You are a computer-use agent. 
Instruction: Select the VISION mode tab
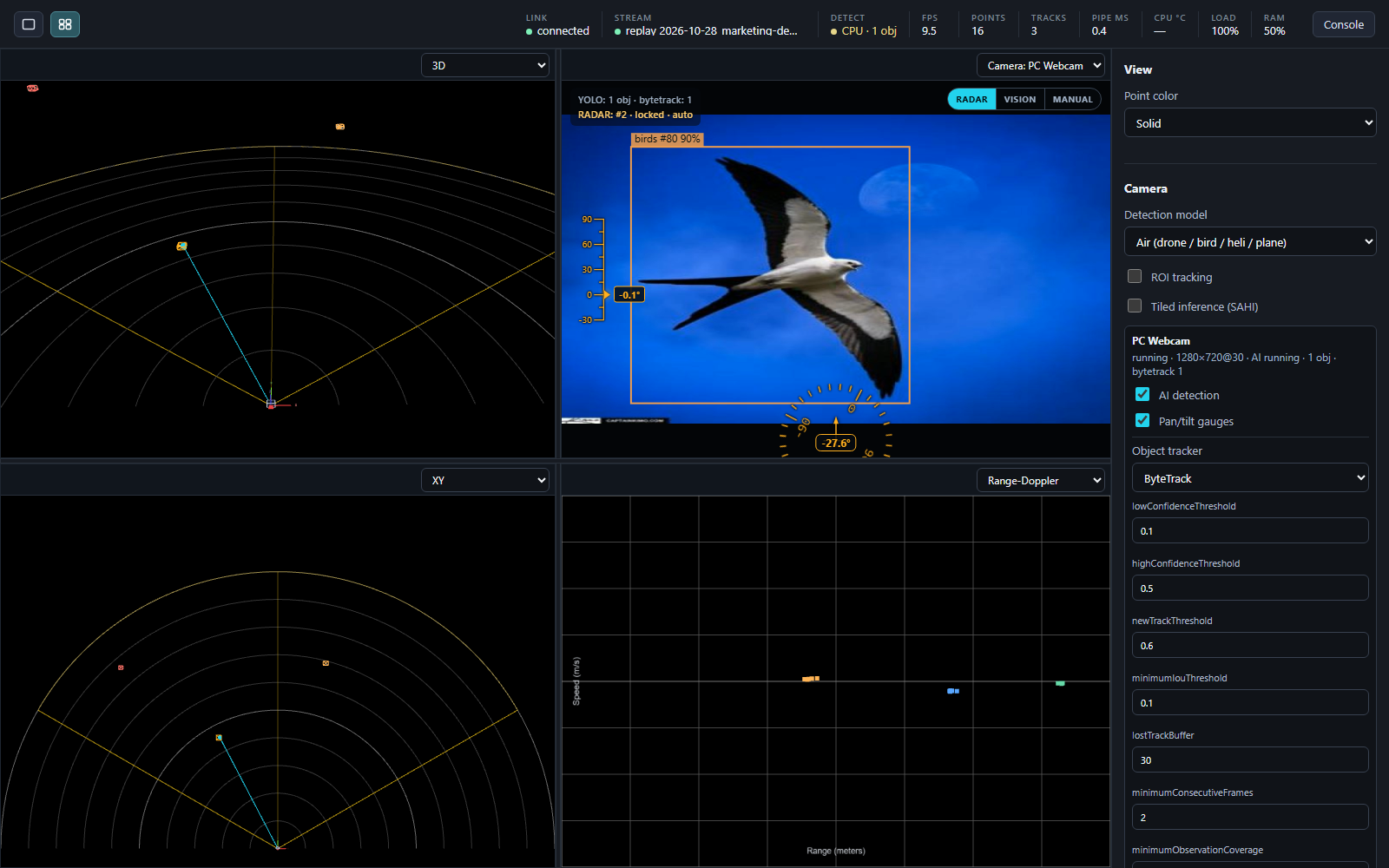[1020, 99]
